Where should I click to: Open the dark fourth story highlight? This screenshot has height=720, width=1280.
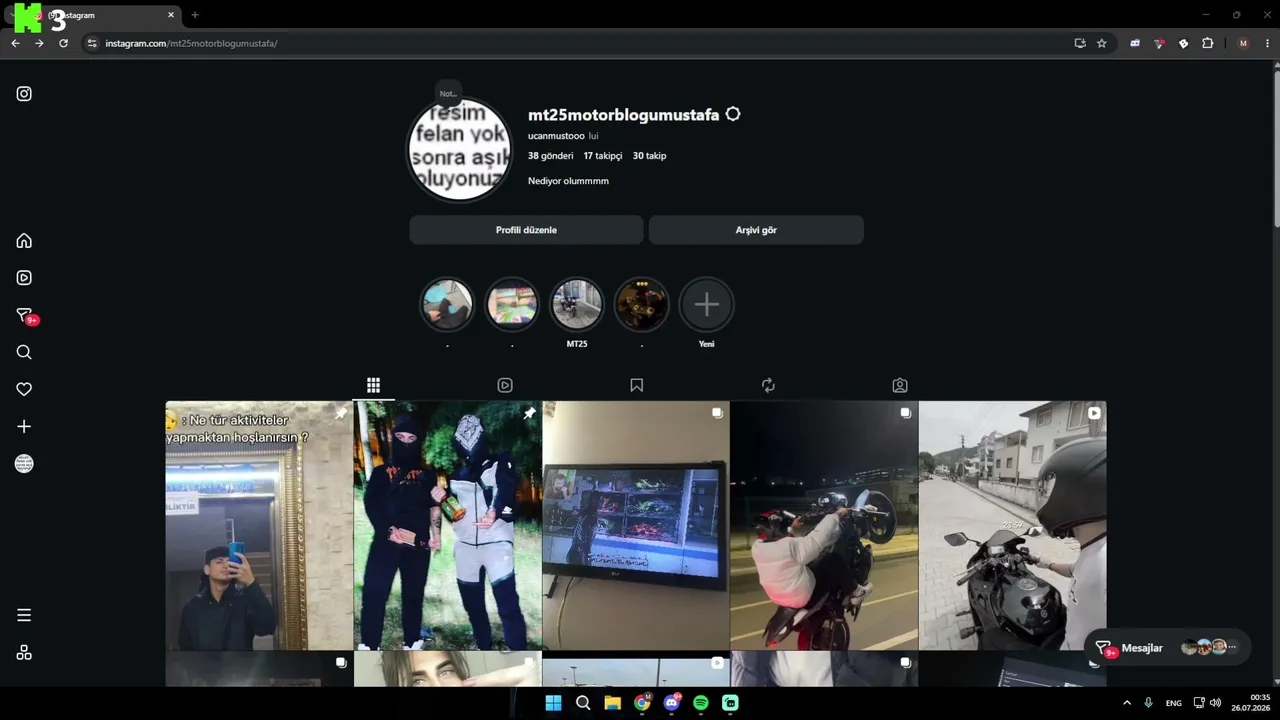[x=642, y=305]
